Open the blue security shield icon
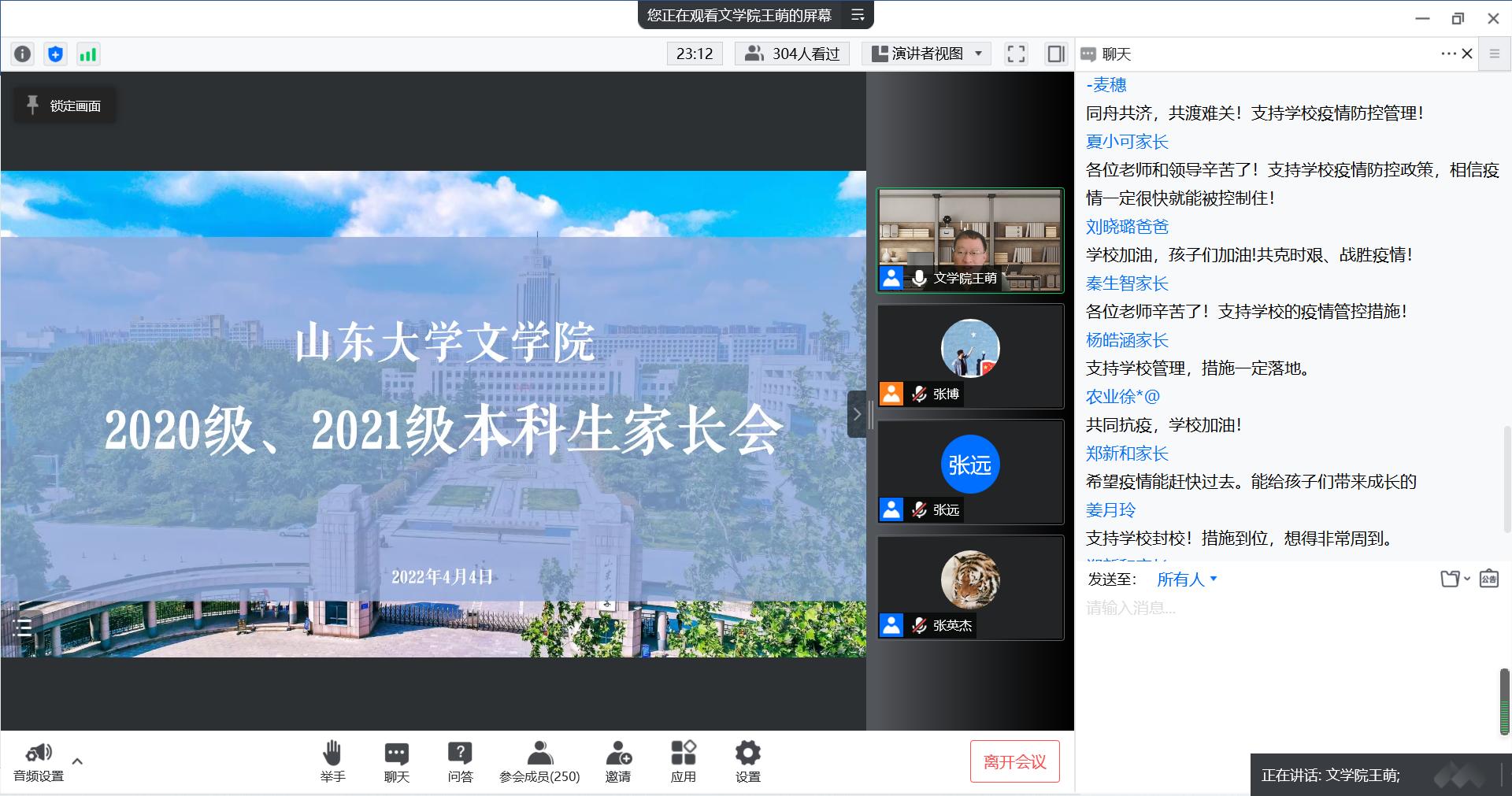This screenshot has height=796, width=1512. [55, 54]
